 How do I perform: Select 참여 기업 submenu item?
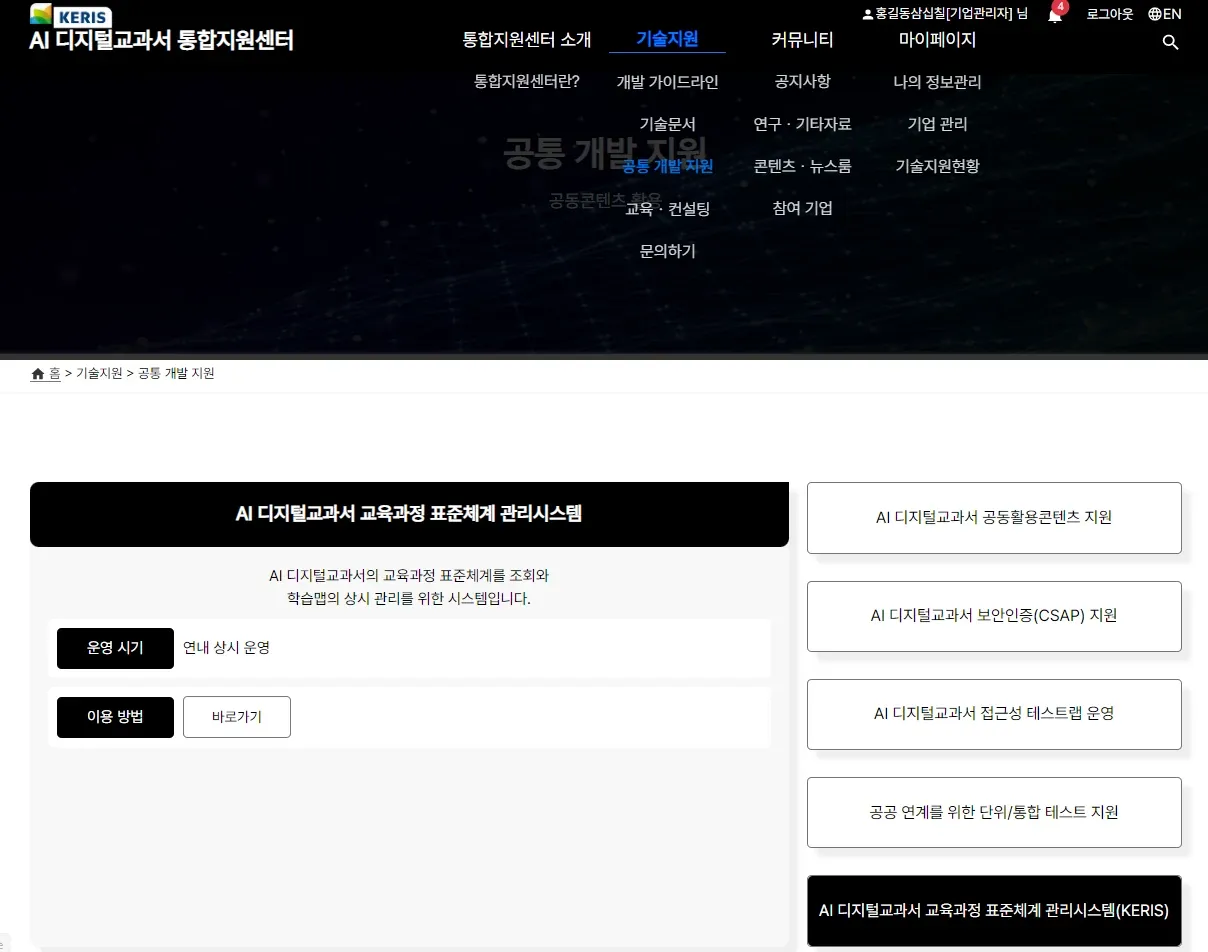pos(802,209)
